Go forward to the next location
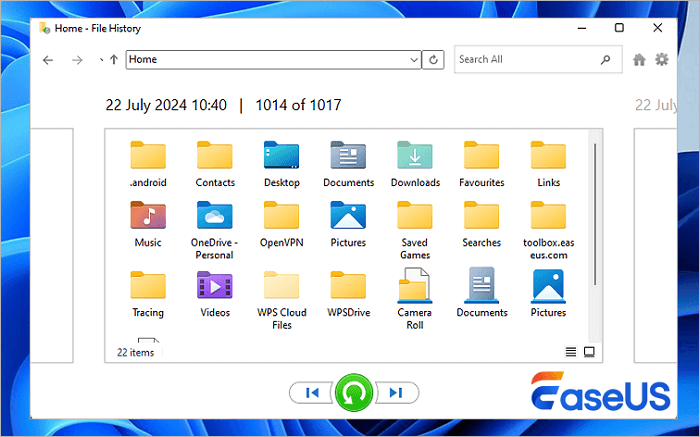This screenshot has width=700, height=437. coord(77,60)
